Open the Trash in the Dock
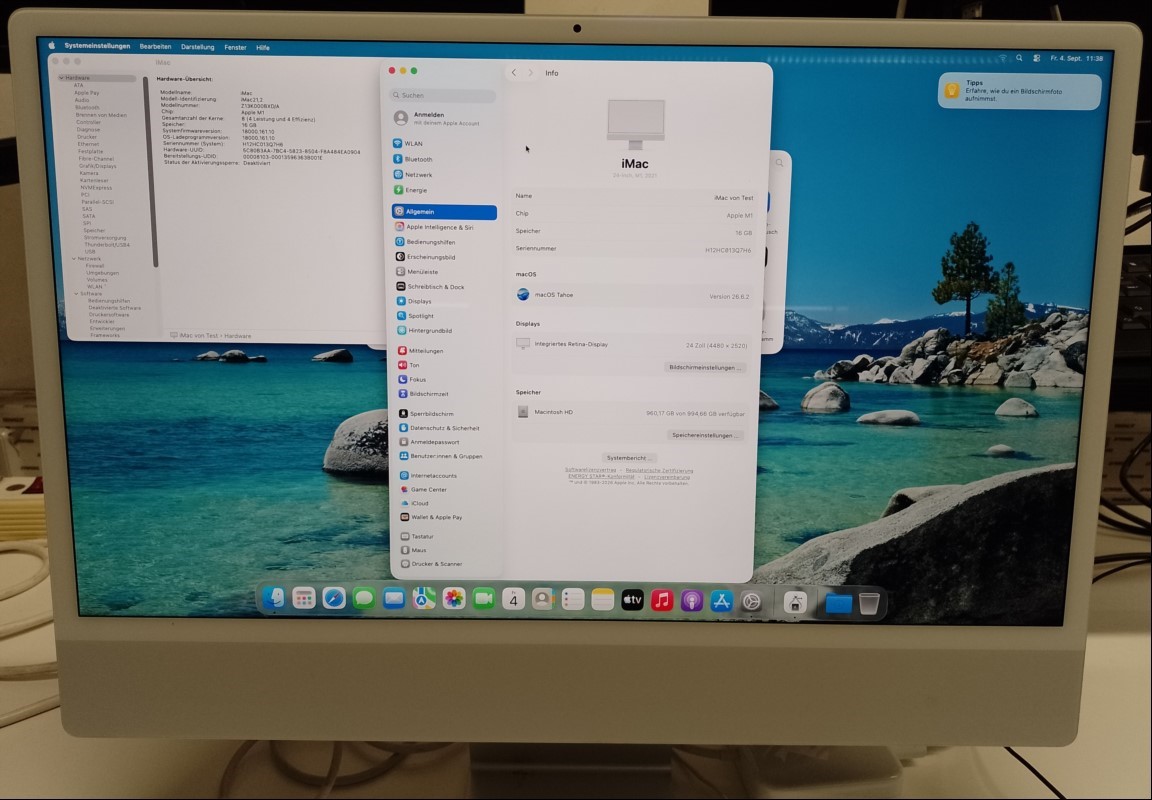This screenshot has width=1152, height=800. click(x=869, y=603)
